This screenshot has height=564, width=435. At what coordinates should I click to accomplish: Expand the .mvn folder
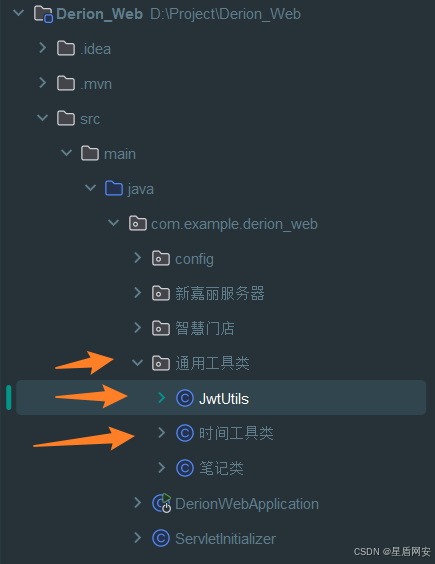42,83
